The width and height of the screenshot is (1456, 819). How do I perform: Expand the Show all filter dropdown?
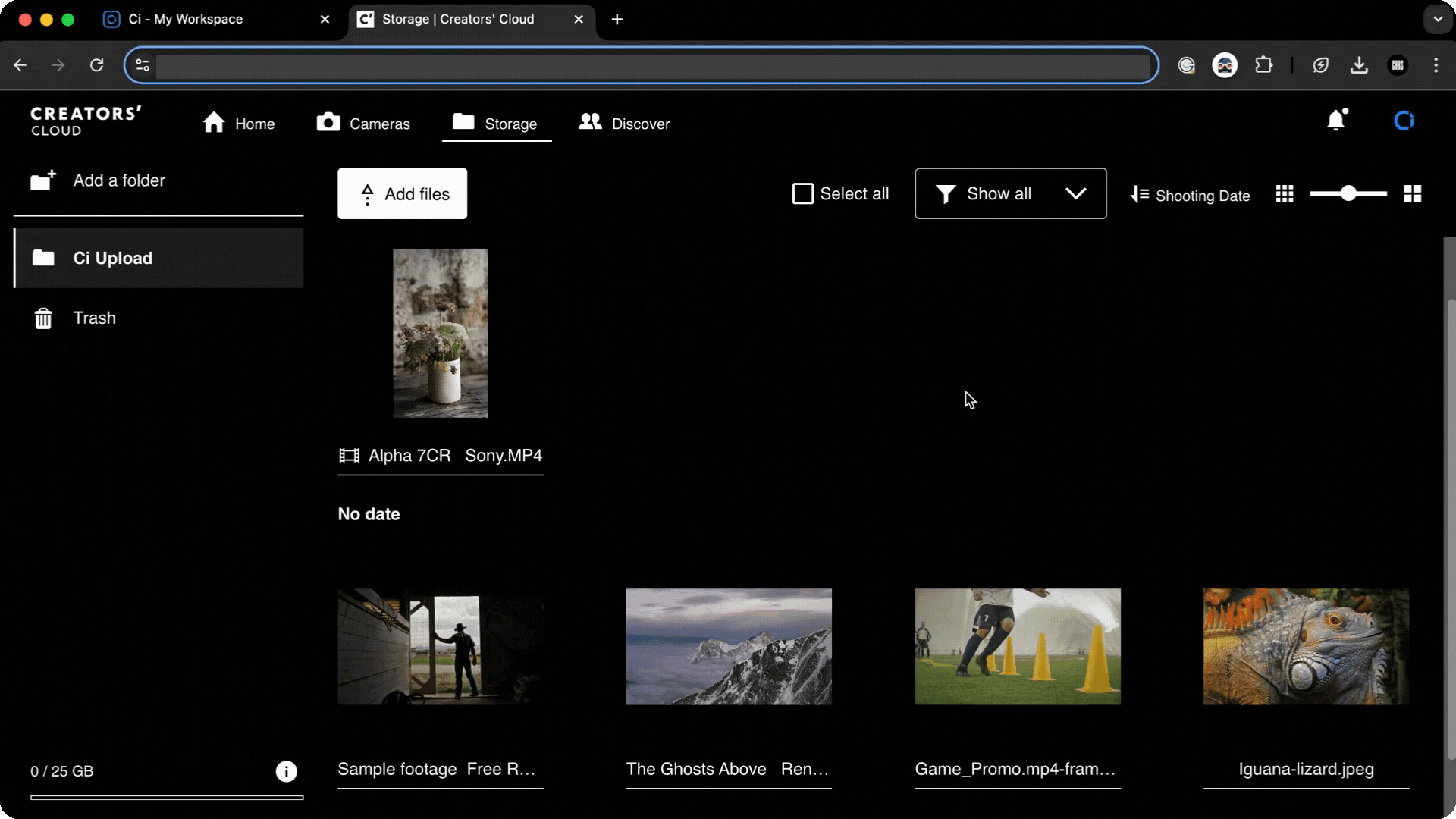point(1010,193)
